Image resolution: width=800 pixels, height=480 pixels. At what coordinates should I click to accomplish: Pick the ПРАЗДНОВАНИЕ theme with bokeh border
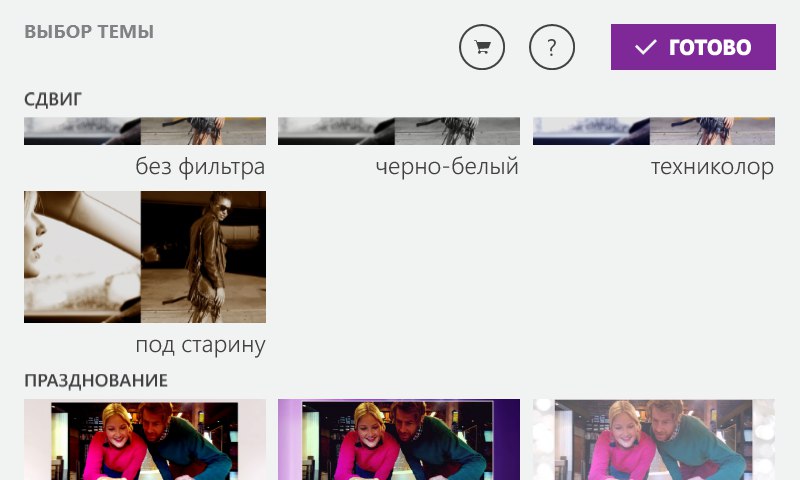pyautogui.click(x=654, y=440)
